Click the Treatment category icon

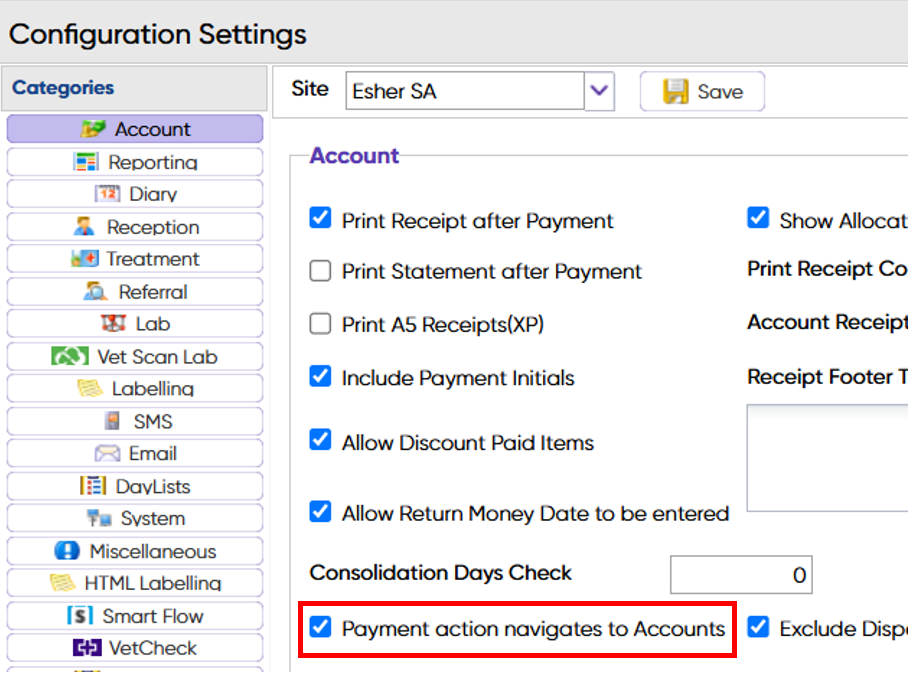pyautogui.click(x=84, y=259)
